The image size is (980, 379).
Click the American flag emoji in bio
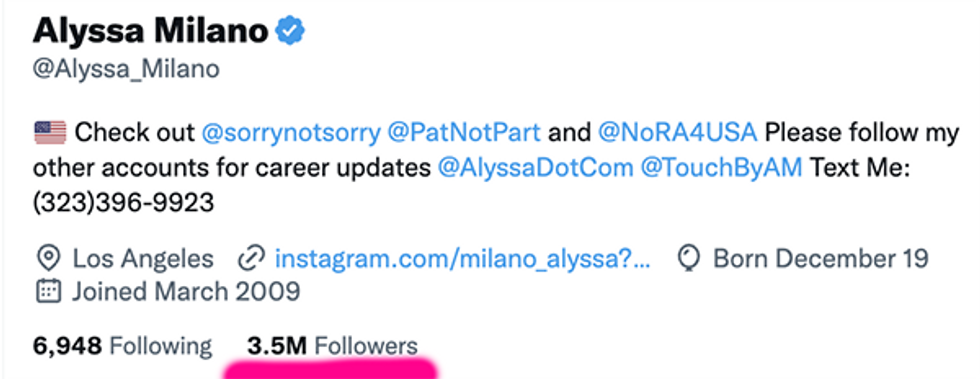click(50, 133)
